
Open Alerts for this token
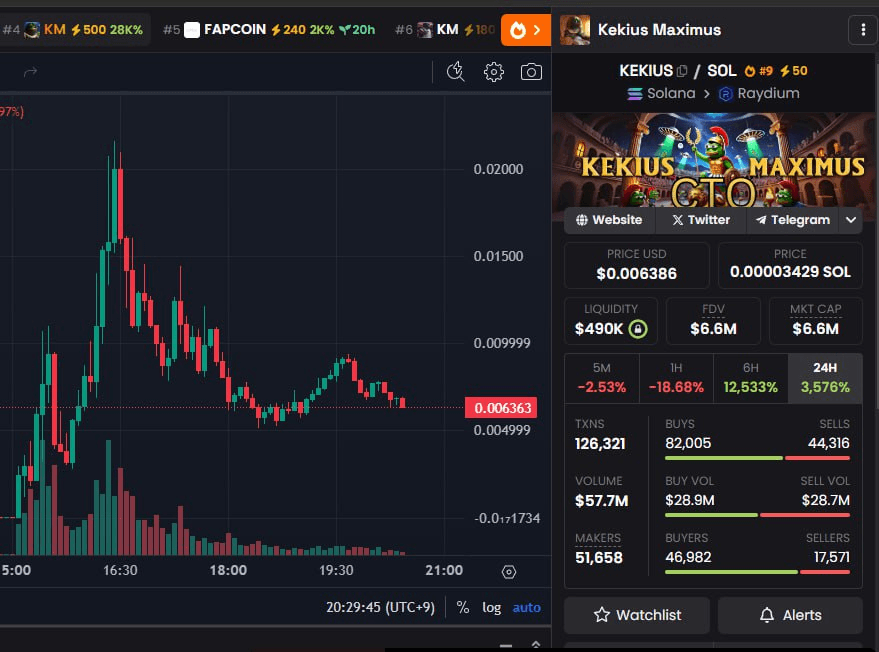tap(790, 615)
